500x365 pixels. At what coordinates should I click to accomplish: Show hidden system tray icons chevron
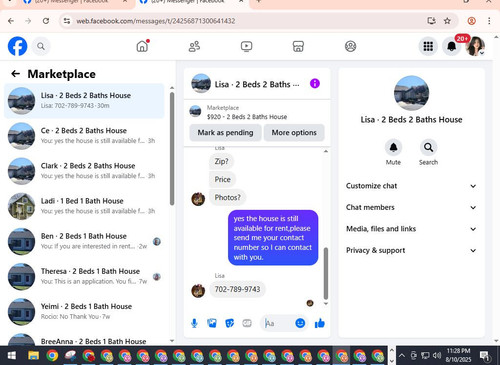click(x=402, y=356)
